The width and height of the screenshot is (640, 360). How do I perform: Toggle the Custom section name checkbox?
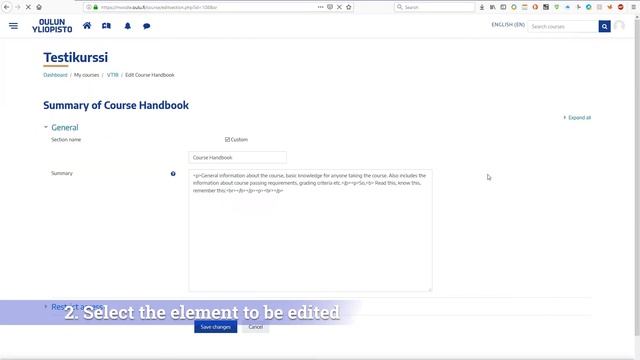(227, 140)
